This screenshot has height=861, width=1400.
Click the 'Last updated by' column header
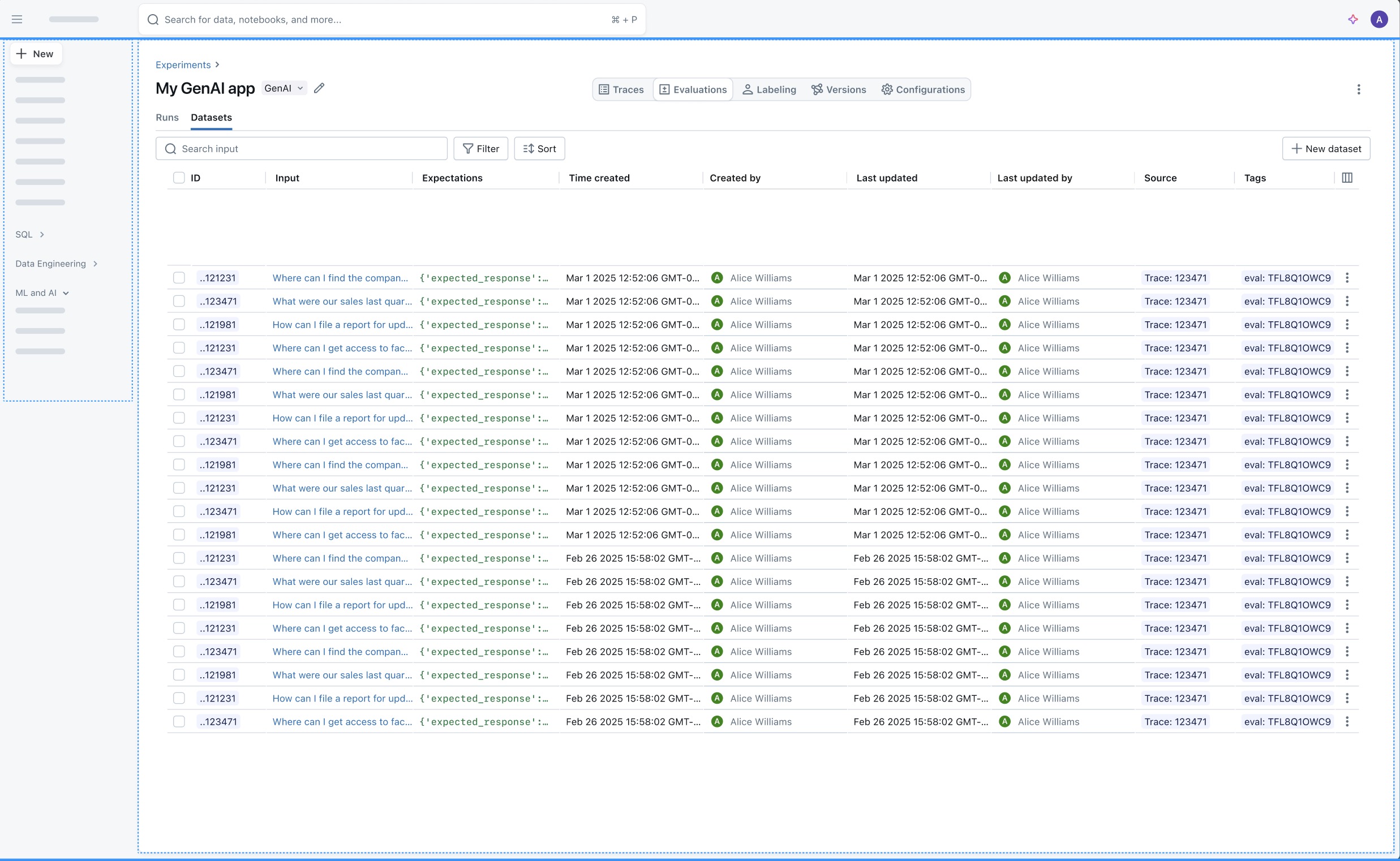[1034, 178]
